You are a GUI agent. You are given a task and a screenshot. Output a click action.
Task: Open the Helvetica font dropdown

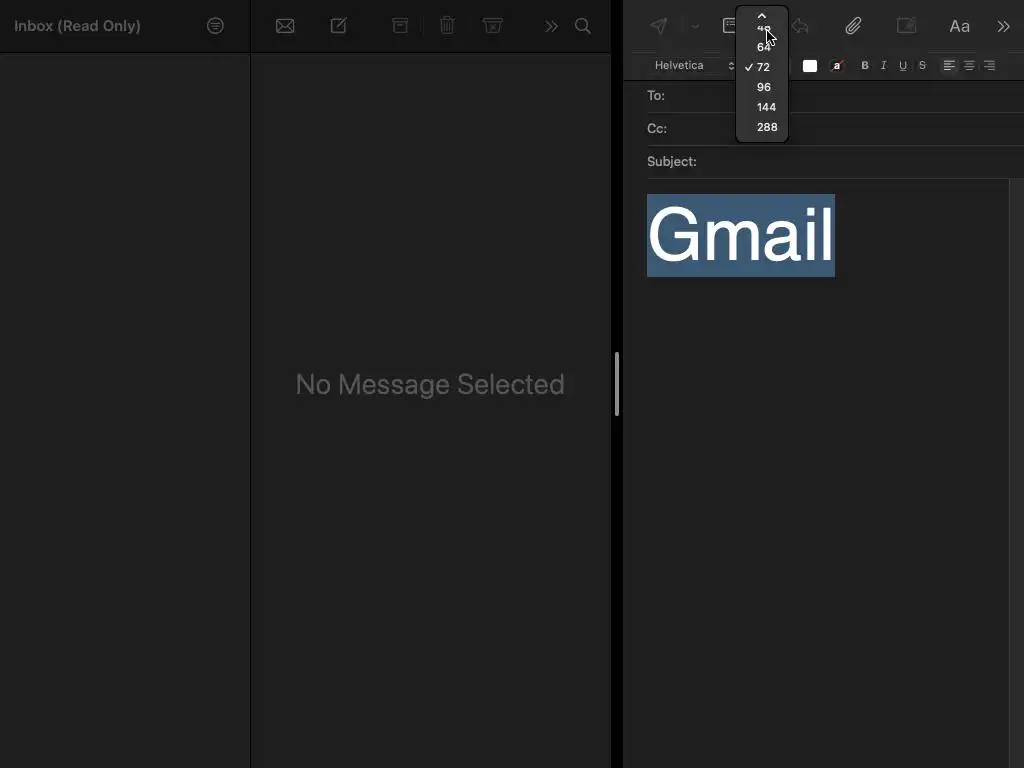click(x=695, y=65)
